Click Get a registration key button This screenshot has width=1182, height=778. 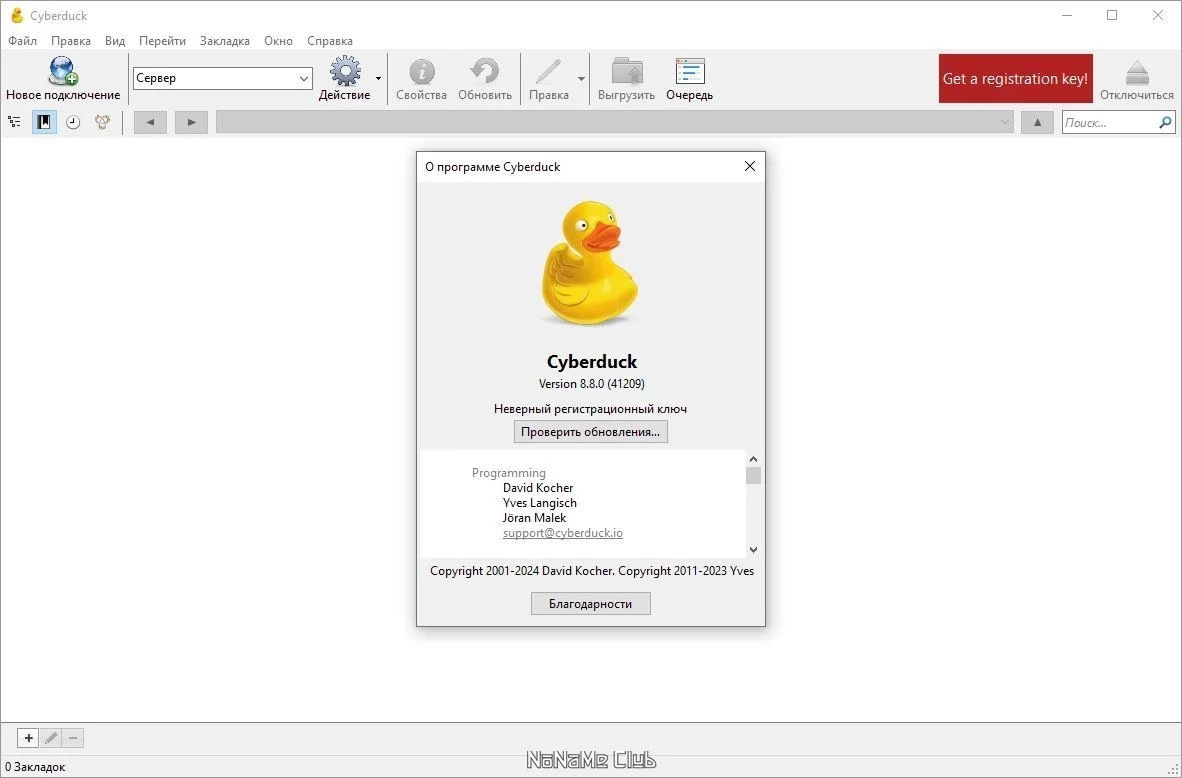(1015, 78)
